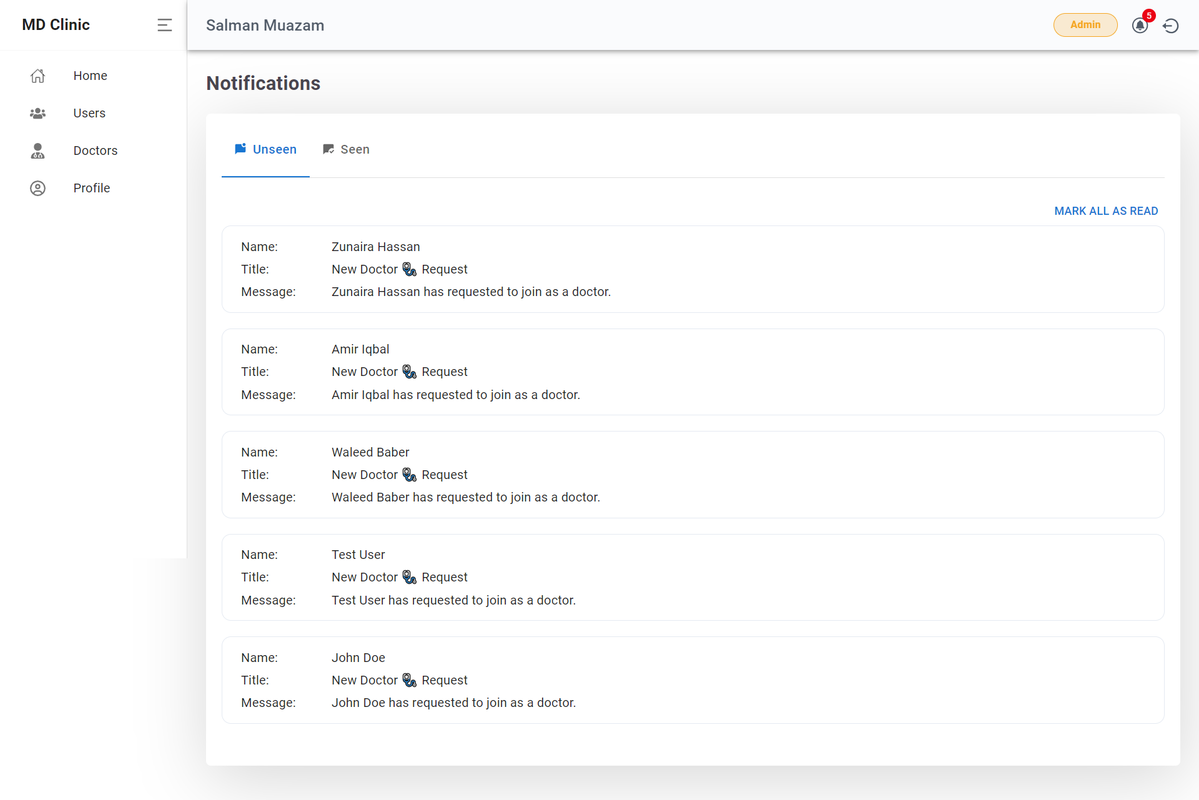Click message 'Test User has requested to join'
This screenshot has width=1199, height=800.
[453, 600]
